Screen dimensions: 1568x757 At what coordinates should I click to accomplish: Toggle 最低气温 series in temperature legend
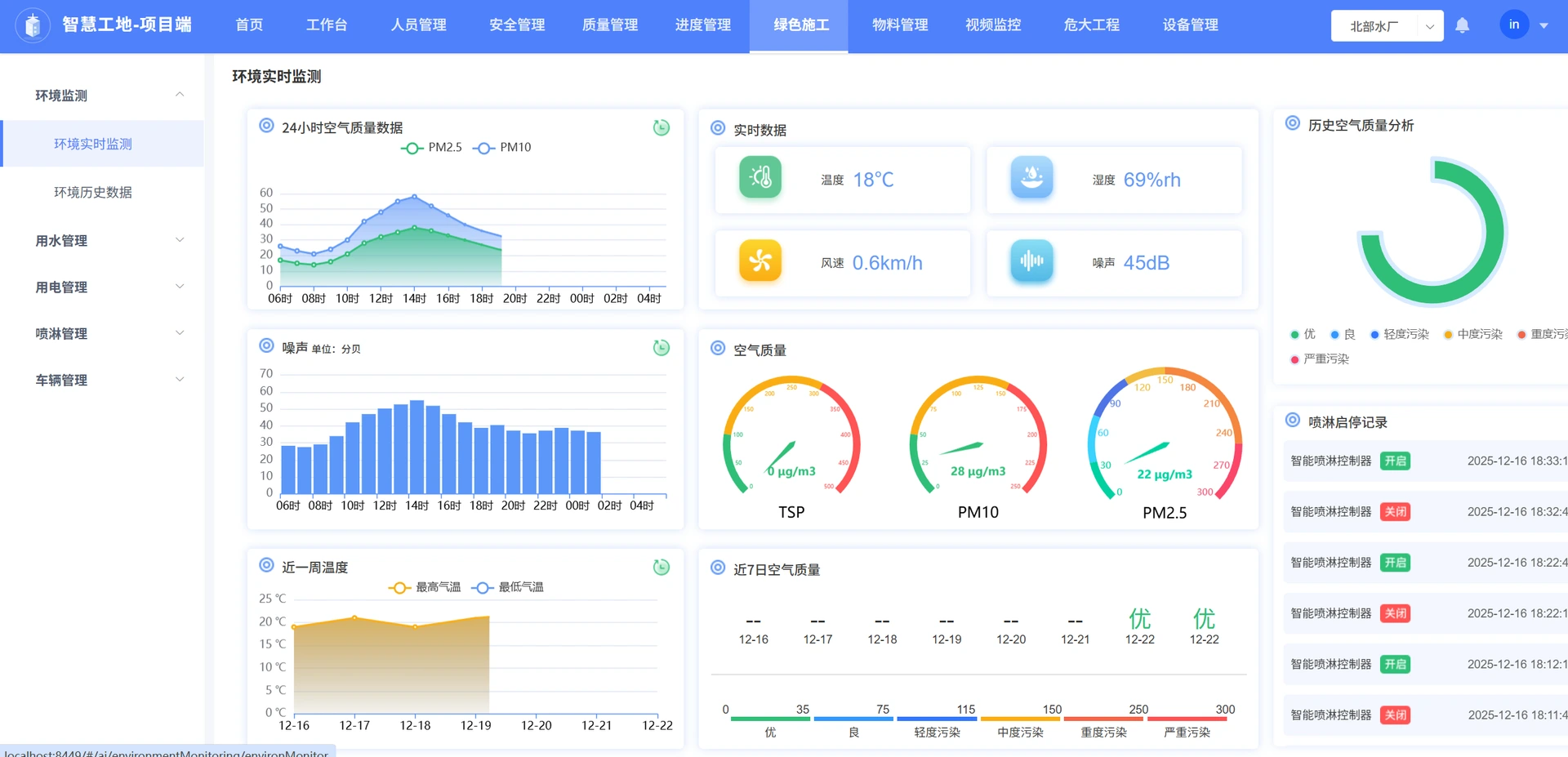507,587
